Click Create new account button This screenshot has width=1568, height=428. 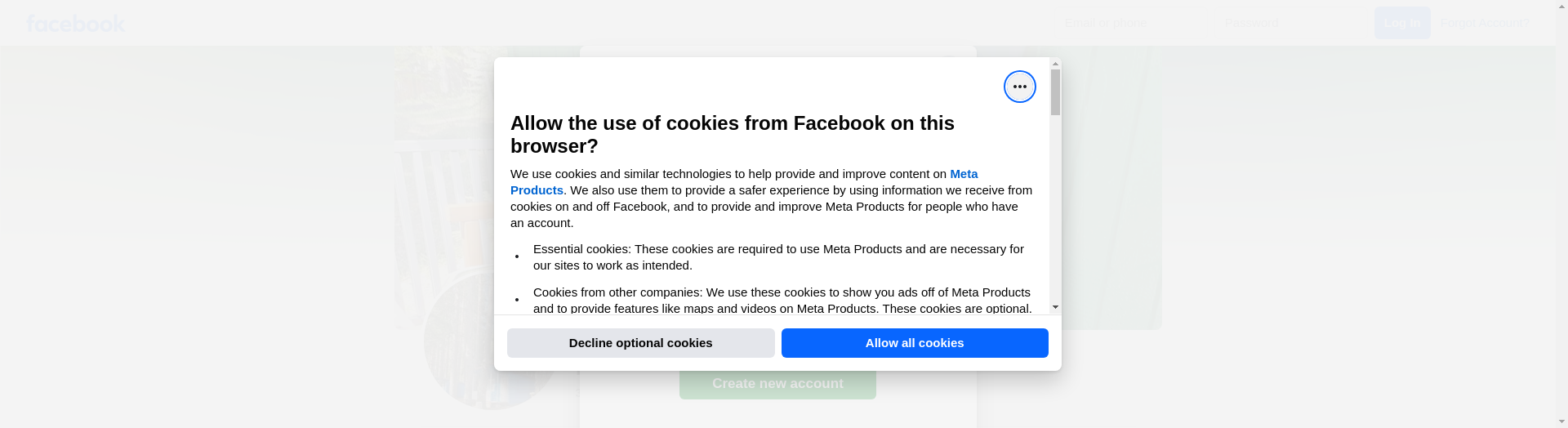pyautogui.click(x=777, y=384)
